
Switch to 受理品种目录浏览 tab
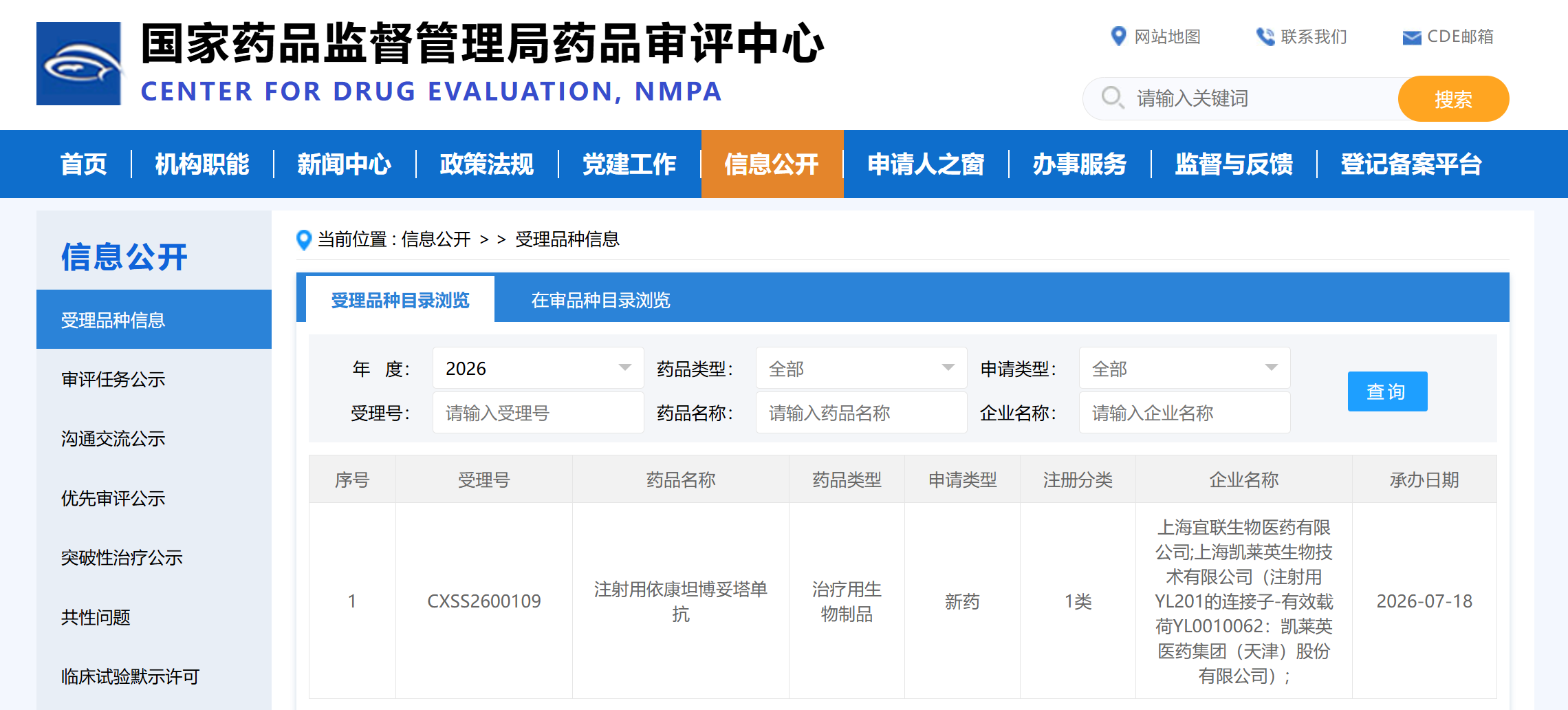[x=400, y=300]
